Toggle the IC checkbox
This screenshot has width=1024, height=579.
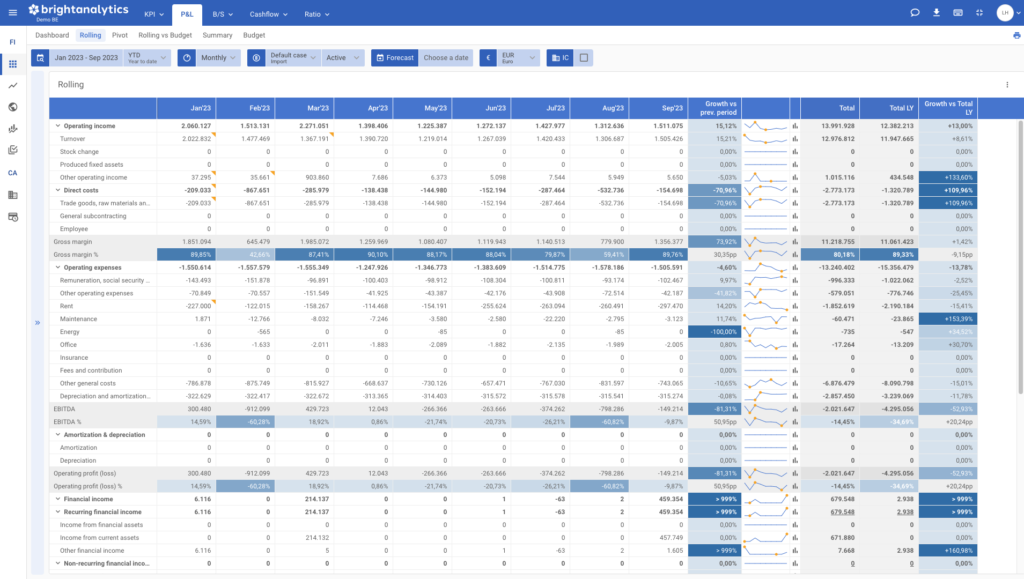tap(584, 57)
